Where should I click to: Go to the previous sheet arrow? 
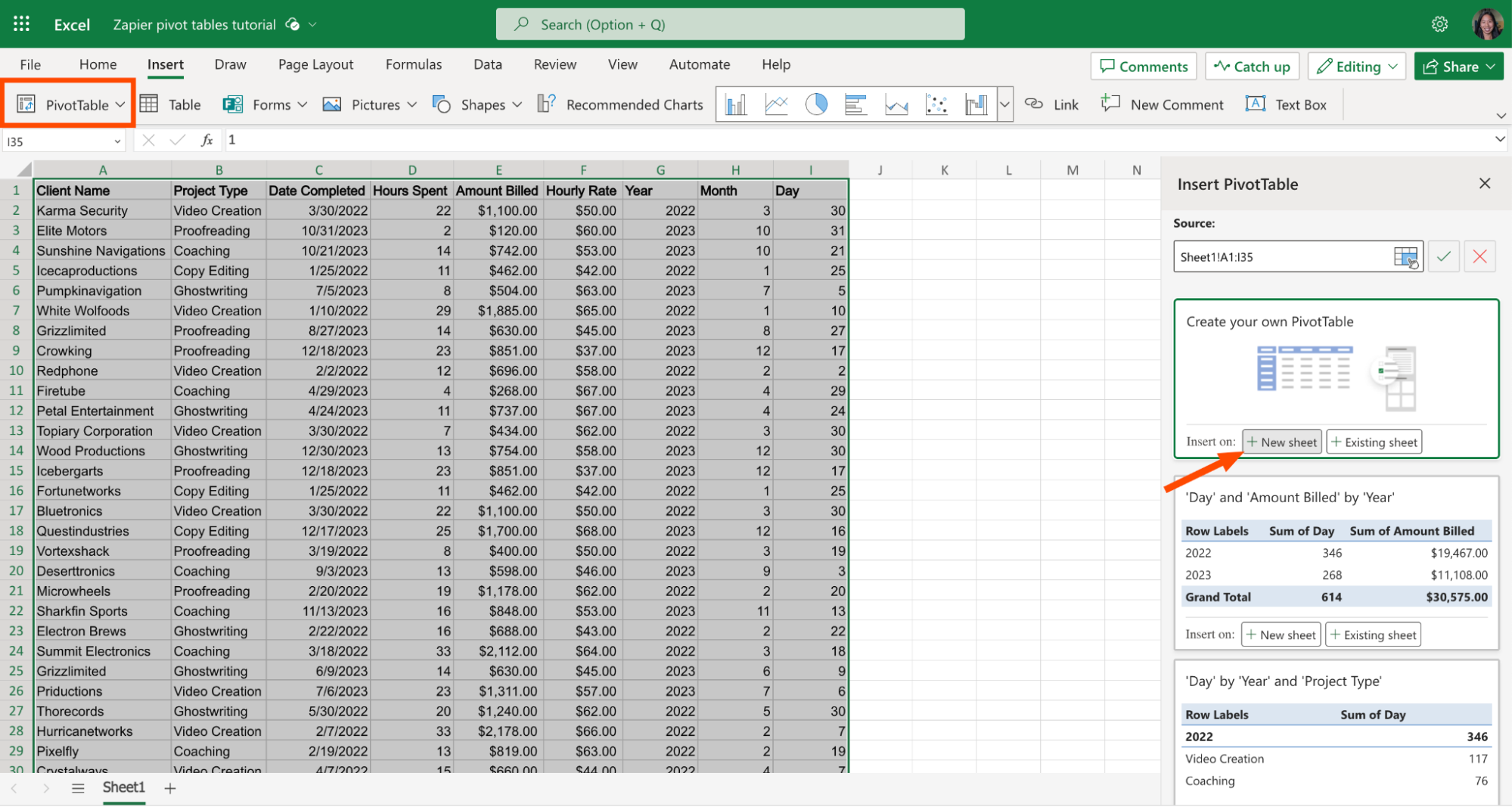coord(14,788)
